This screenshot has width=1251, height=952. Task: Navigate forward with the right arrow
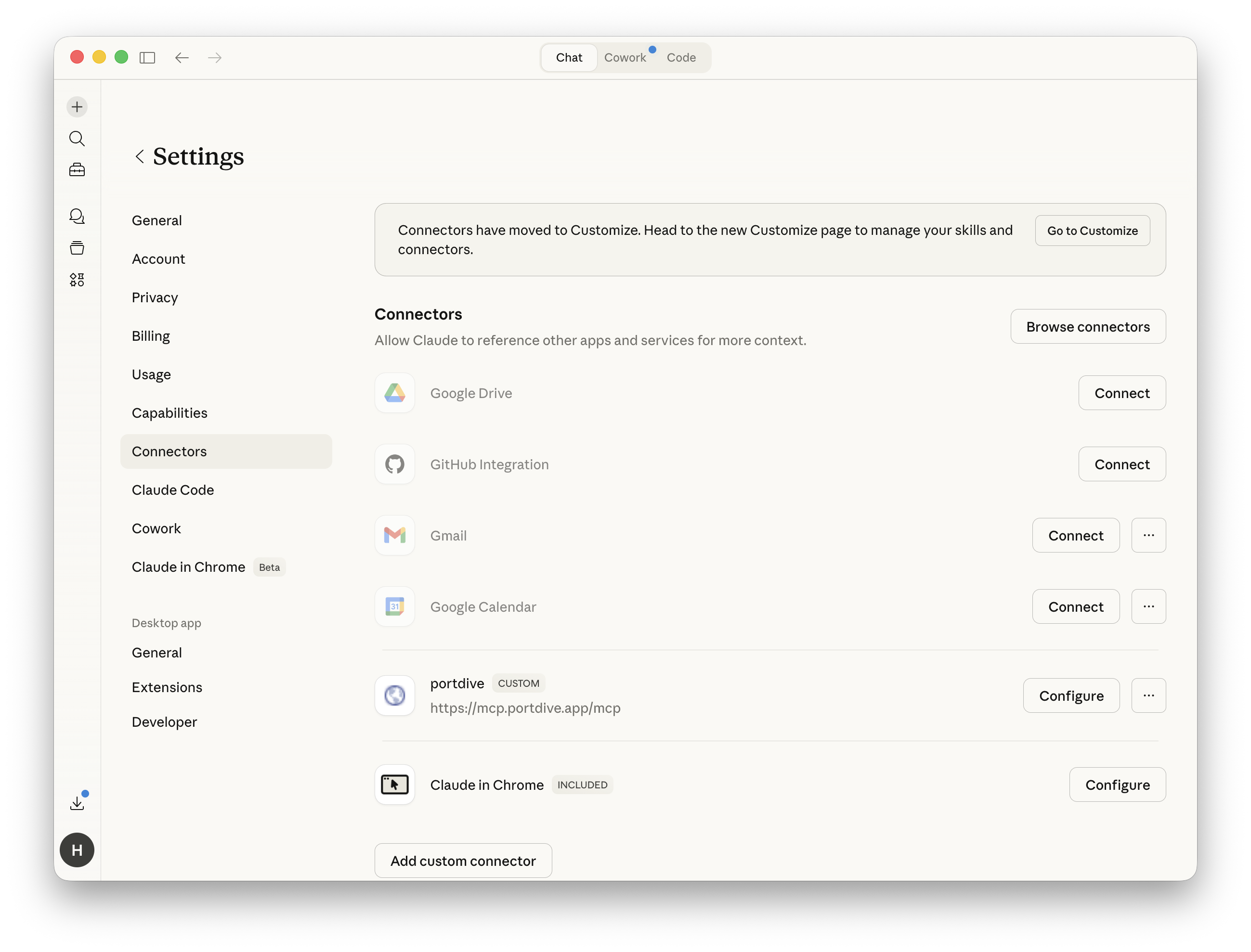point(215,58)
